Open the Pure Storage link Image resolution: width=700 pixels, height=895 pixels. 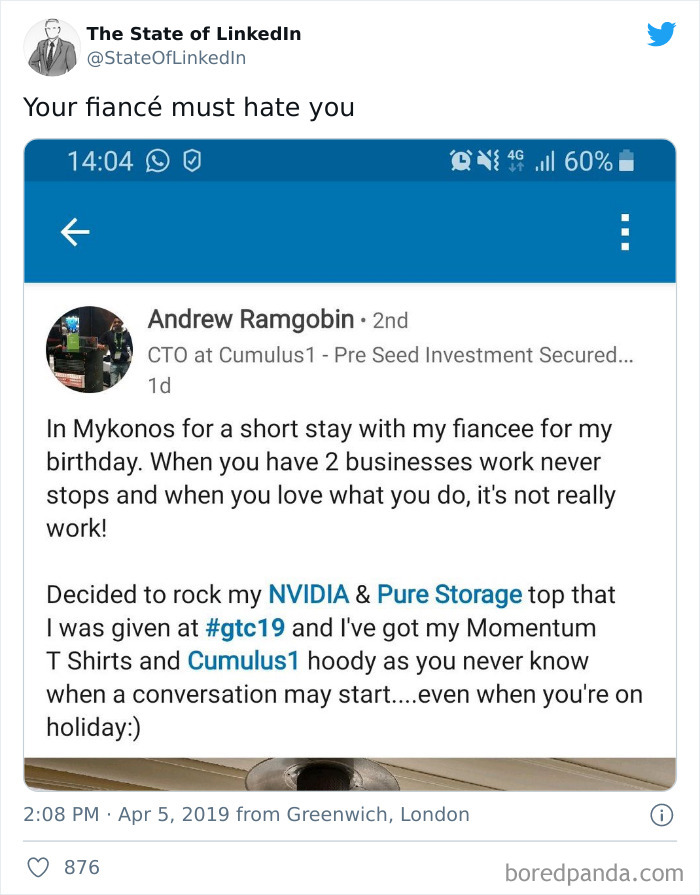click(x=450, y=594)
